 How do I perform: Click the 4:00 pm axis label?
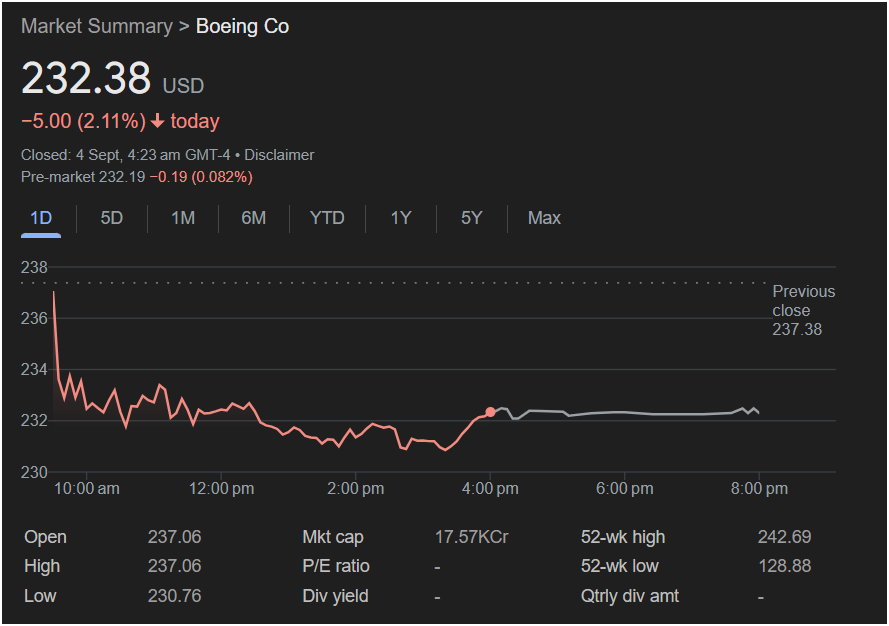[x=490, y=489]
